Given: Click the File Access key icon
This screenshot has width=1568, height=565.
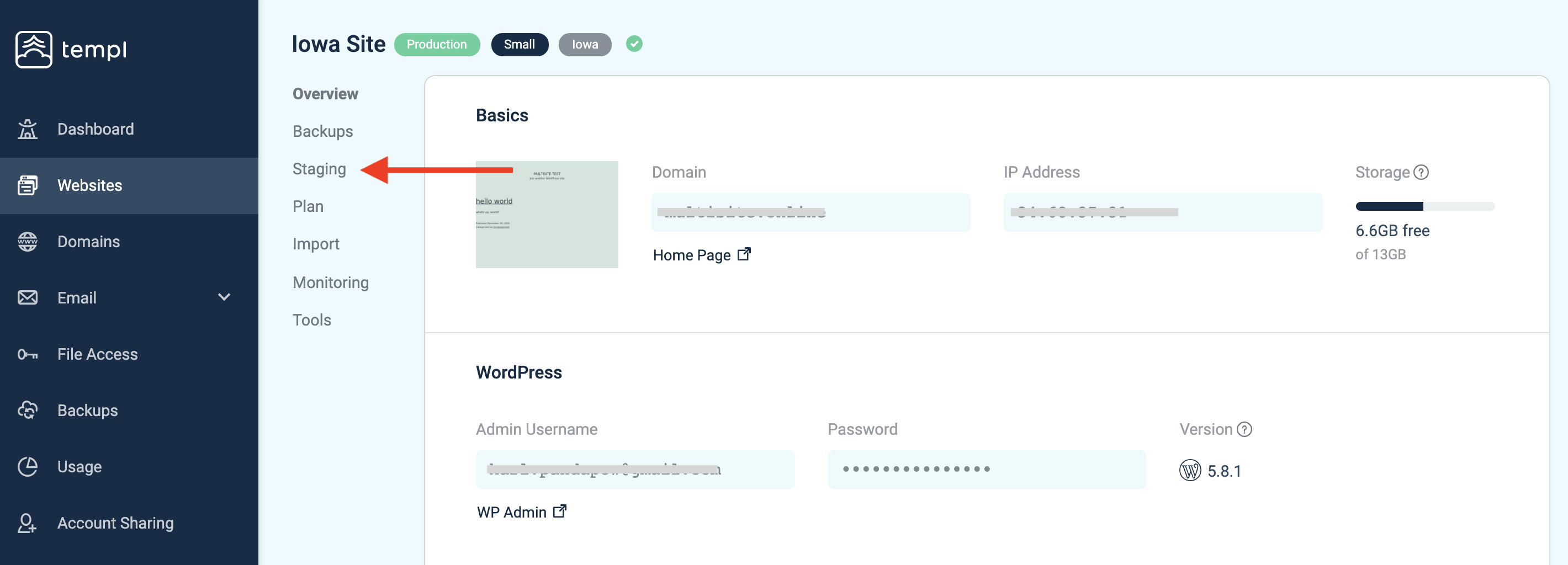Looking at the screenshot, I should point(28,354).
